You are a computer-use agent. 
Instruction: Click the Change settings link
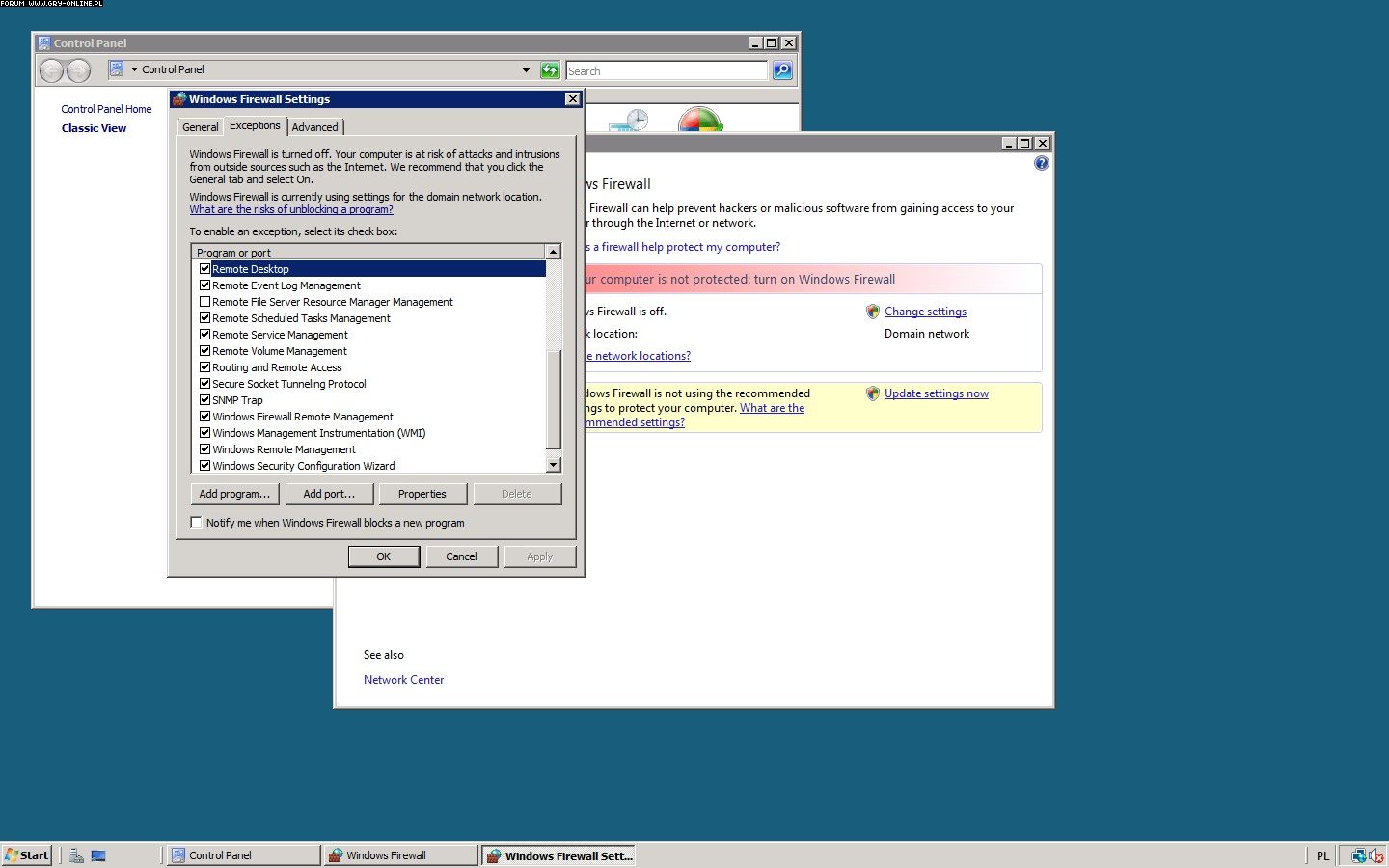925,312
